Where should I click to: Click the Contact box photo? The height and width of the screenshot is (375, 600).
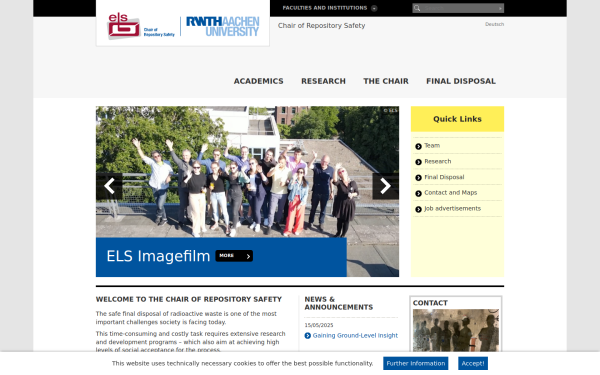click(x=456, y=330)
